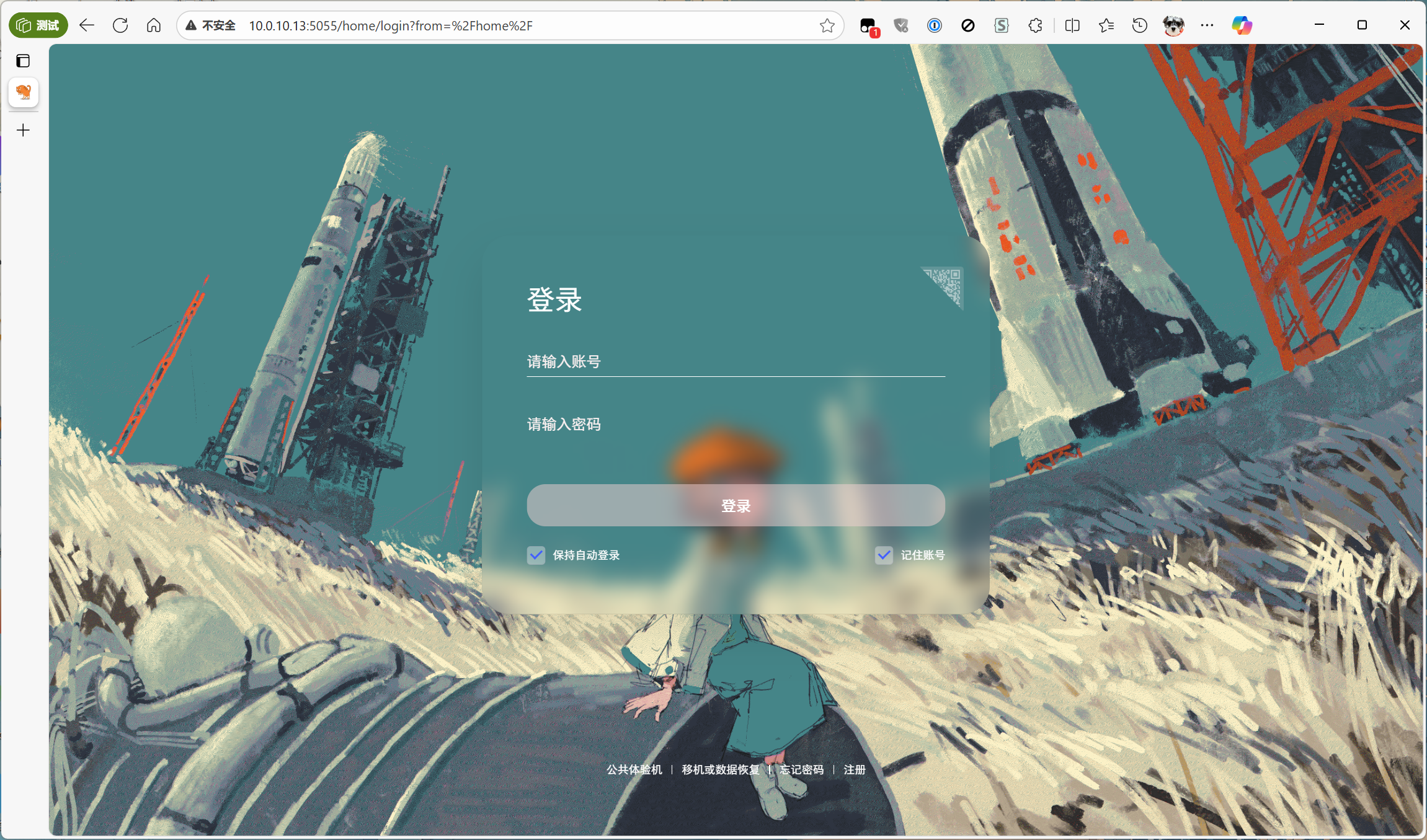
Task: Open the extension showing notification badge 1
Action: click(x=868, y=25)
